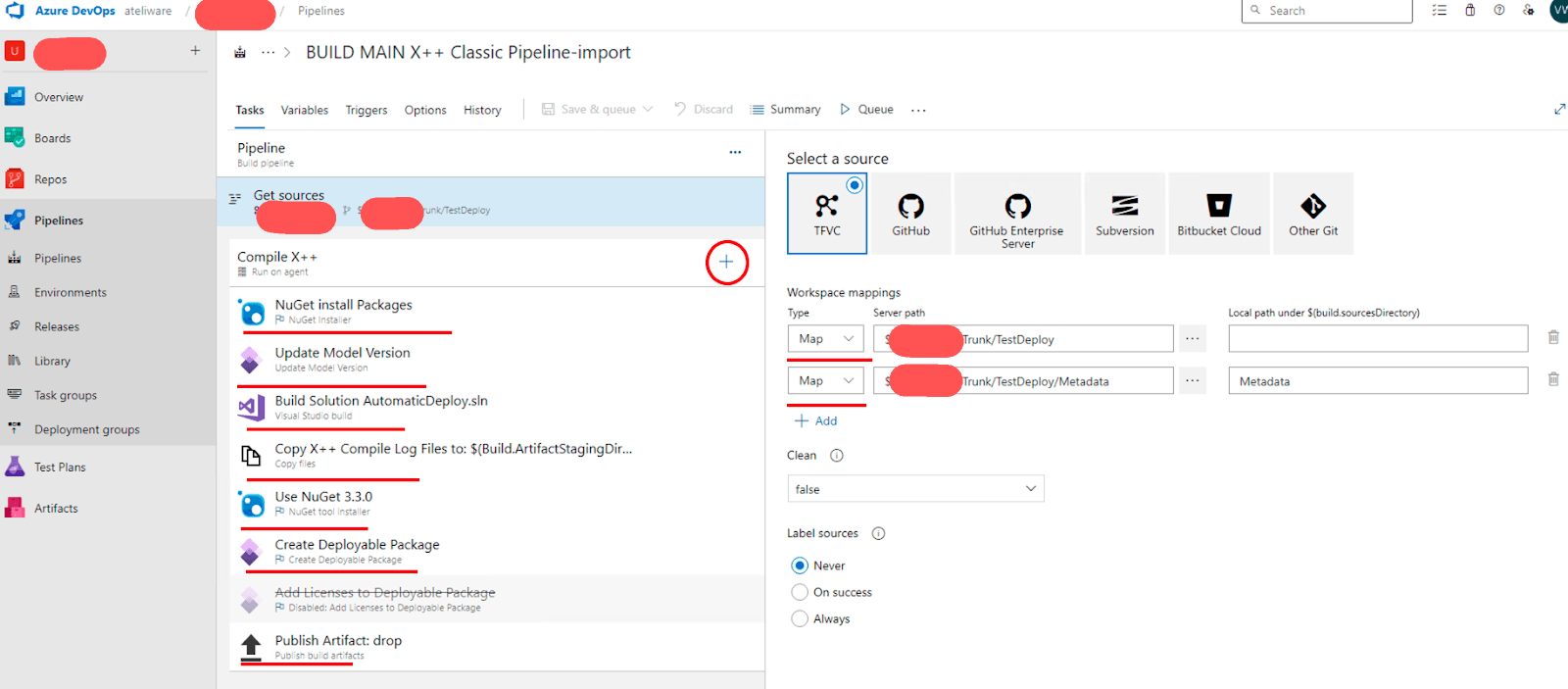Pick the Subversion source tile
Viewport: 1568px width, 689px height.
pyautogui.click(x=1124, y=214)
